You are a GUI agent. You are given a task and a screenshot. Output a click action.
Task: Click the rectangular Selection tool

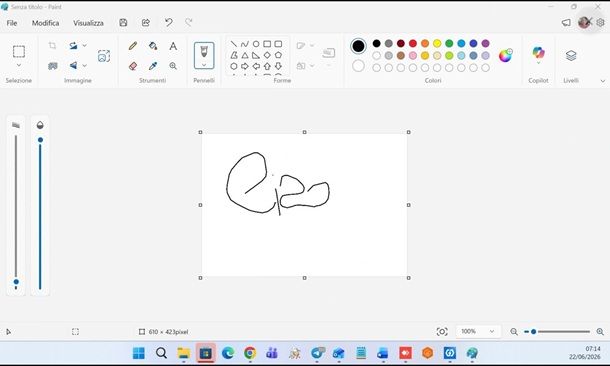(x=19, y=51)
